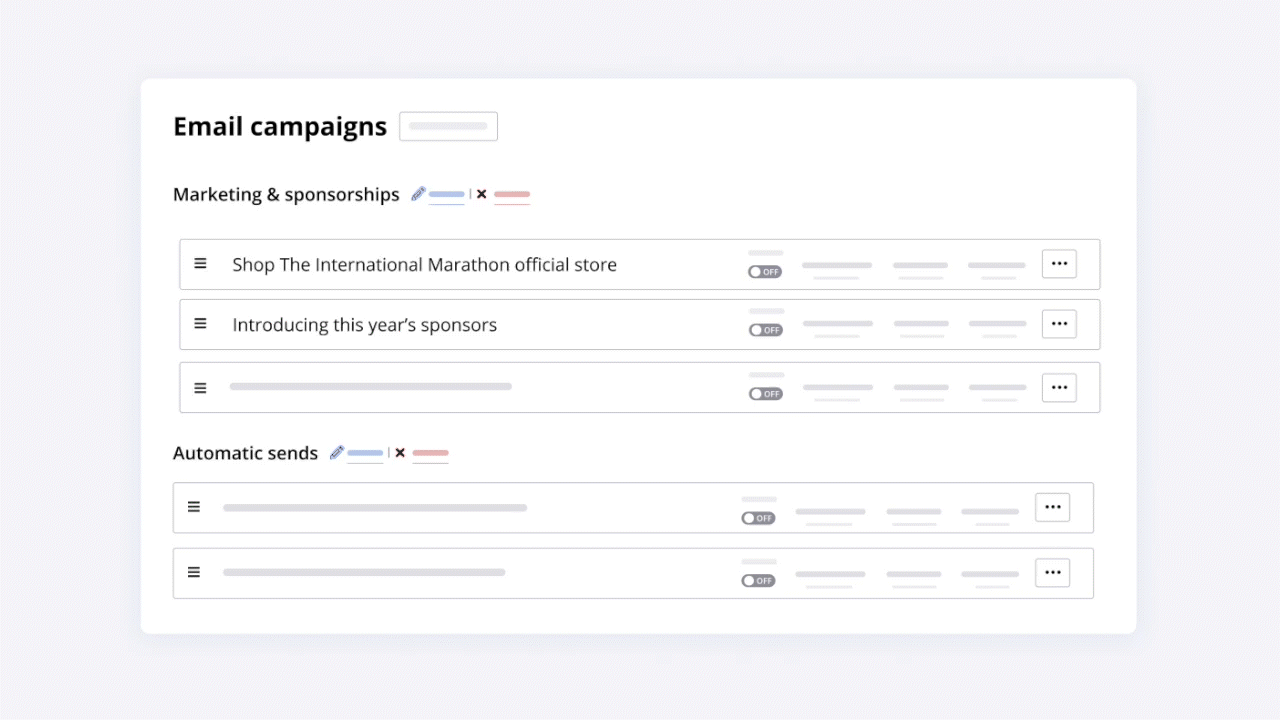Open three-dot menu of first Automatic sends row

[1052, 507]
